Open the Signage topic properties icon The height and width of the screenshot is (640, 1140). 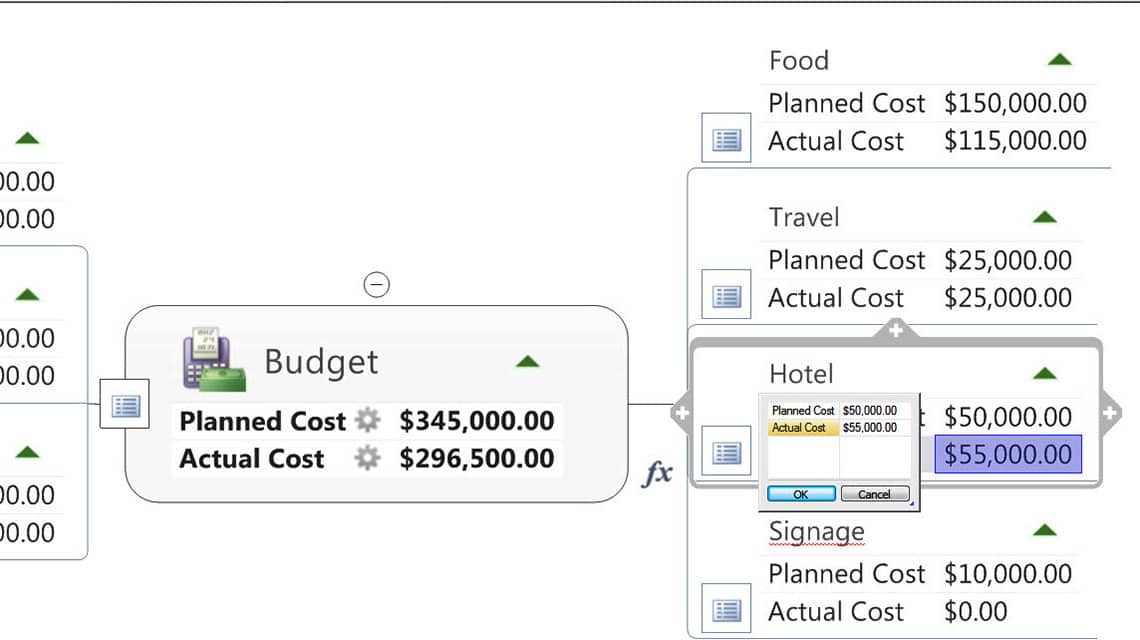pos(726,609)
